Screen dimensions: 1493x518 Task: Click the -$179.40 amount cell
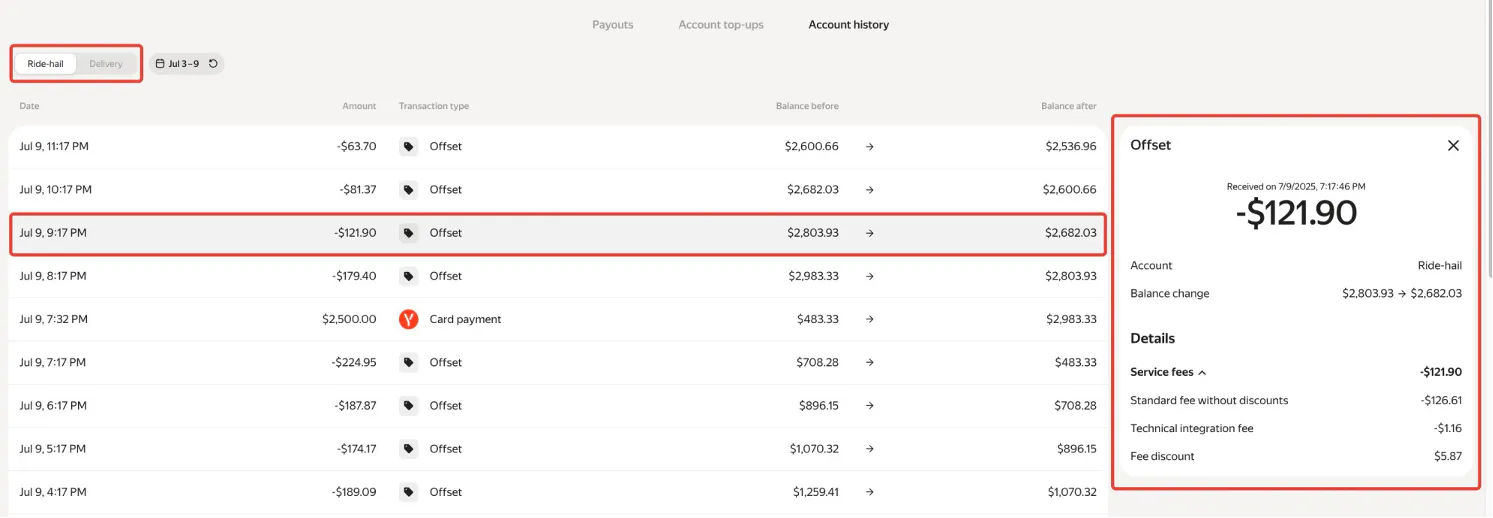coord(354,276)
